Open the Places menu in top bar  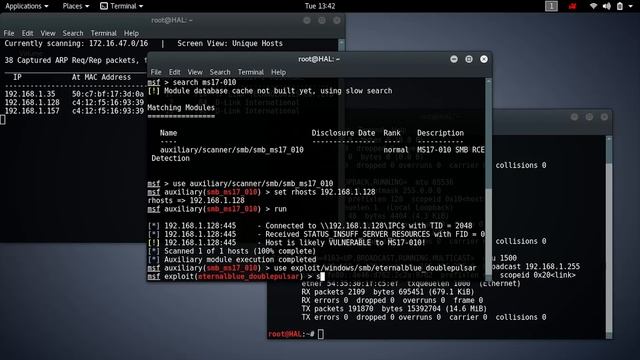click(x=76, y=6)
